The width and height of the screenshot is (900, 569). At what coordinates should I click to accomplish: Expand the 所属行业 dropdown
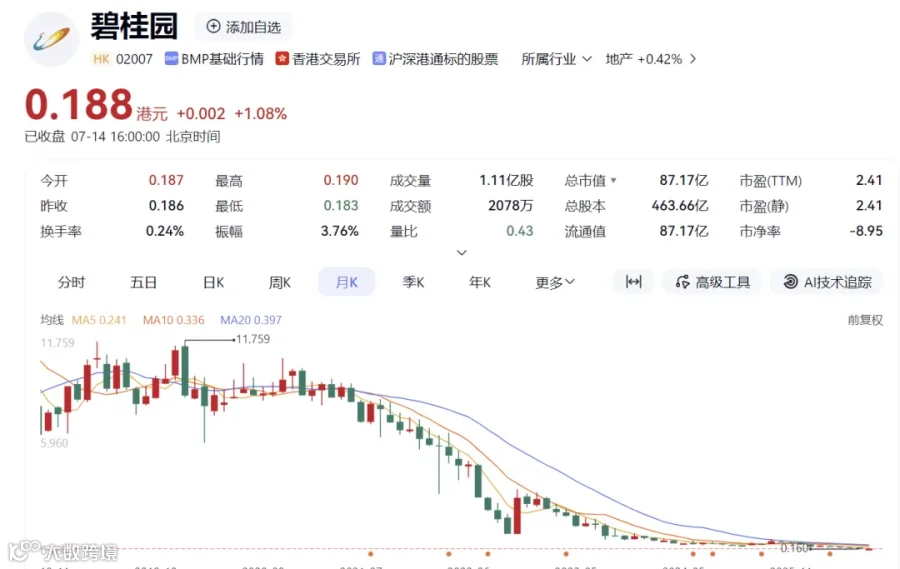[556, 59]
